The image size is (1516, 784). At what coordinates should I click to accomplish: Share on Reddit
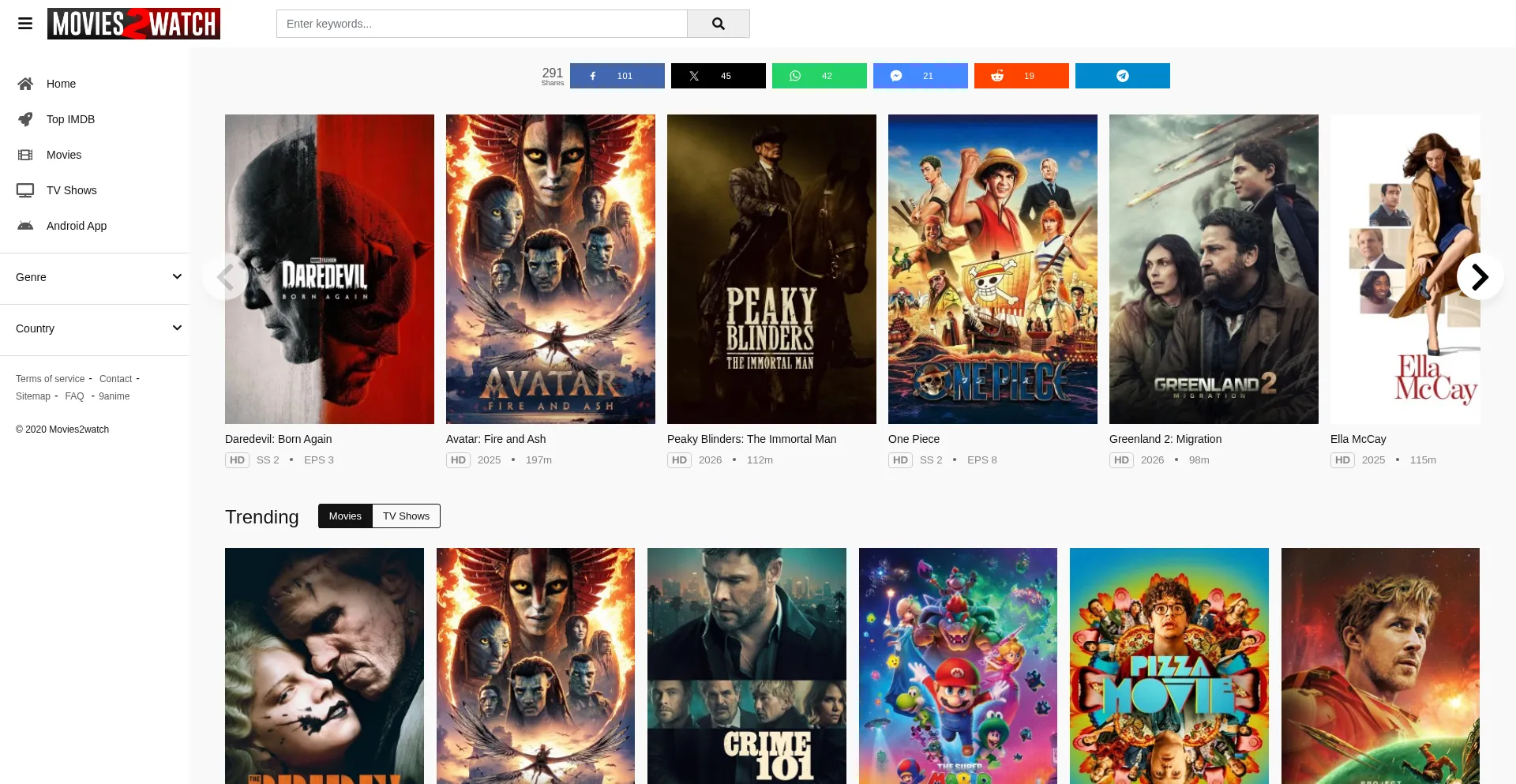pos(1022,76)
